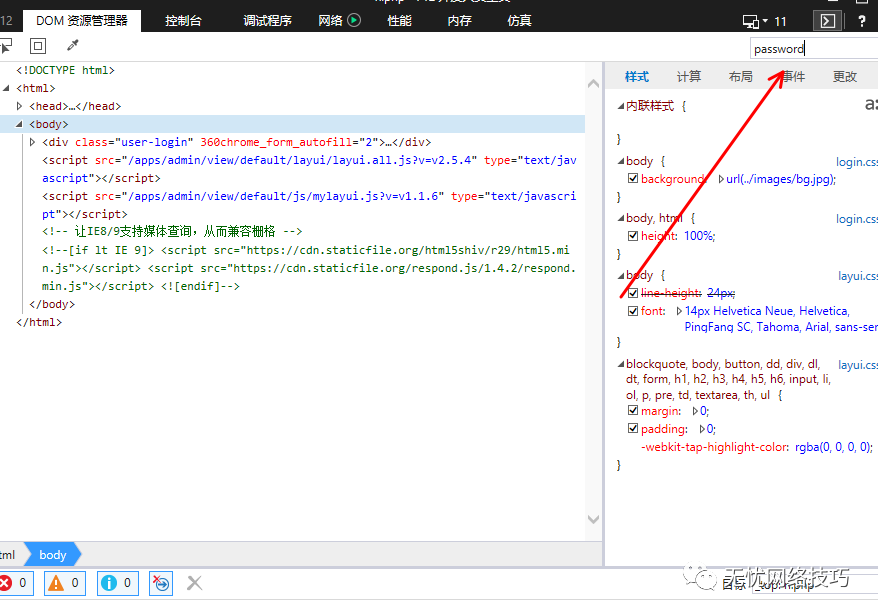
Task: Open login.css link beside body background rule
Action: pos(857,162)
